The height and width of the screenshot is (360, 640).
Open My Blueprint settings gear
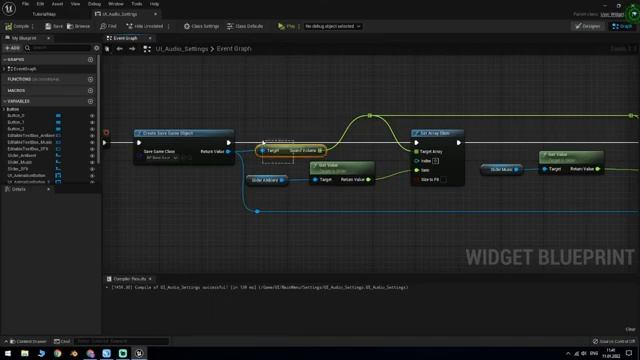pyautogui.click(x=96, y=48)
